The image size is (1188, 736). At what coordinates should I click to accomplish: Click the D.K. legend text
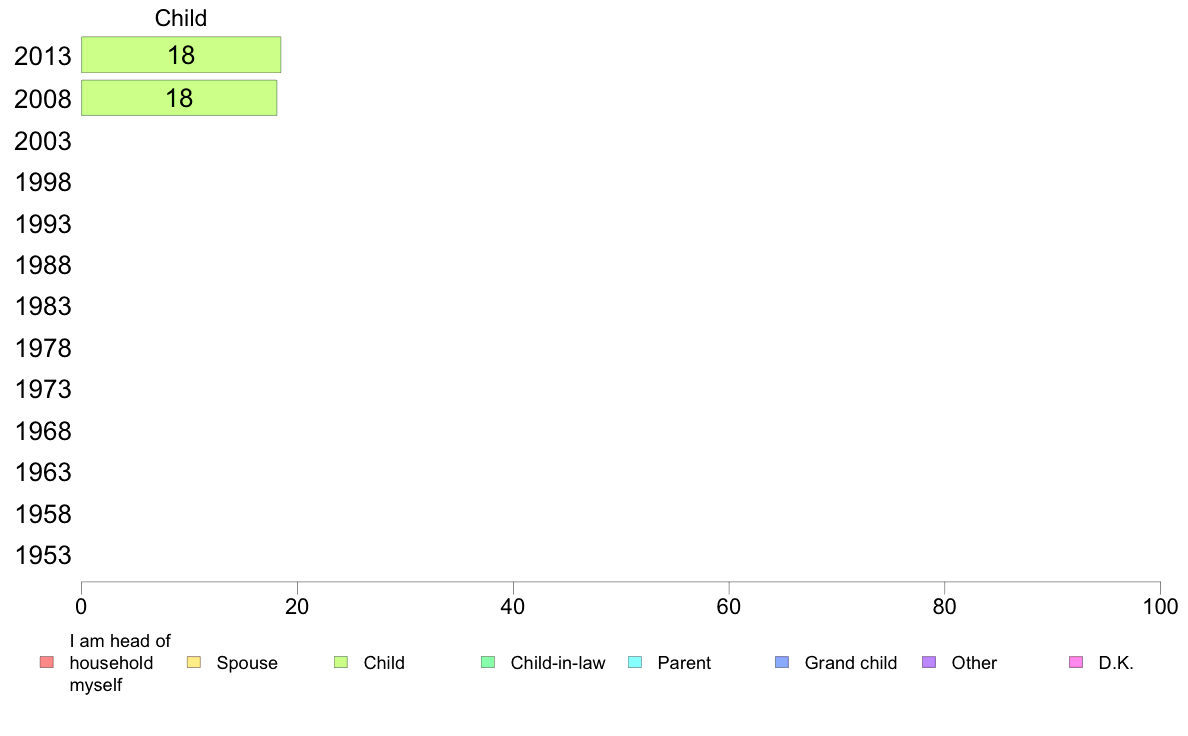point(1116,663)
